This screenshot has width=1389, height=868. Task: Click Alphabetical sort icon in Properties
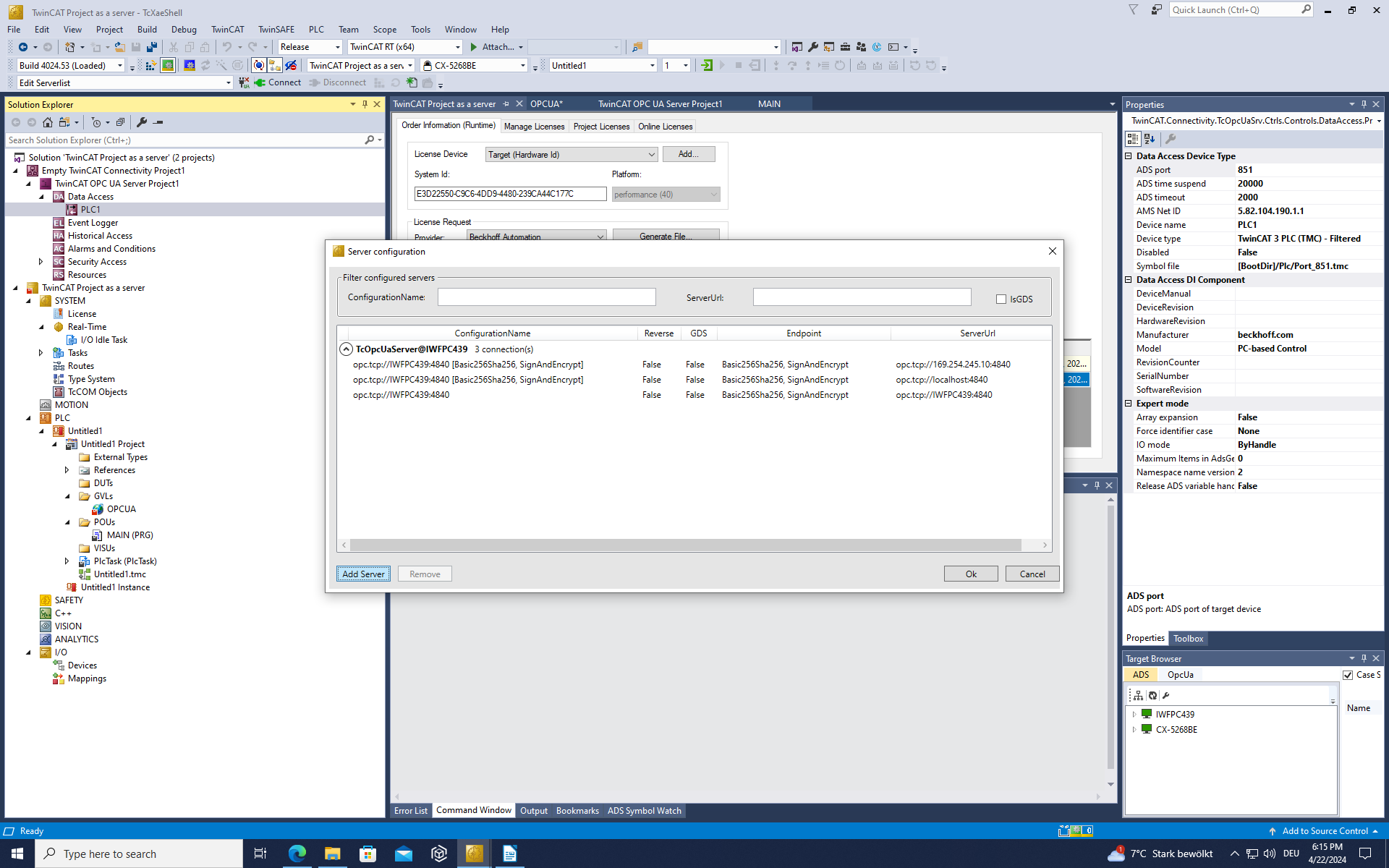1150,139
